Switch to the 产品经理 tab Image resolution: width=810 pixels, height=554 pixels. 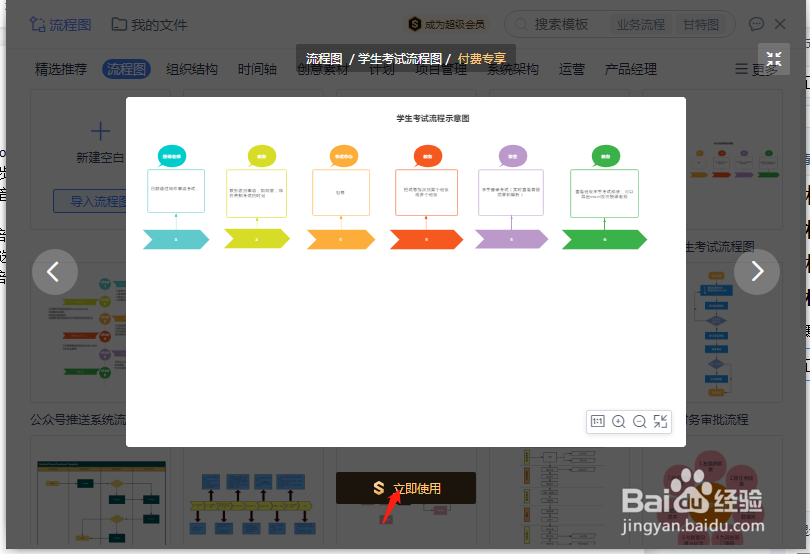[631, 69]
